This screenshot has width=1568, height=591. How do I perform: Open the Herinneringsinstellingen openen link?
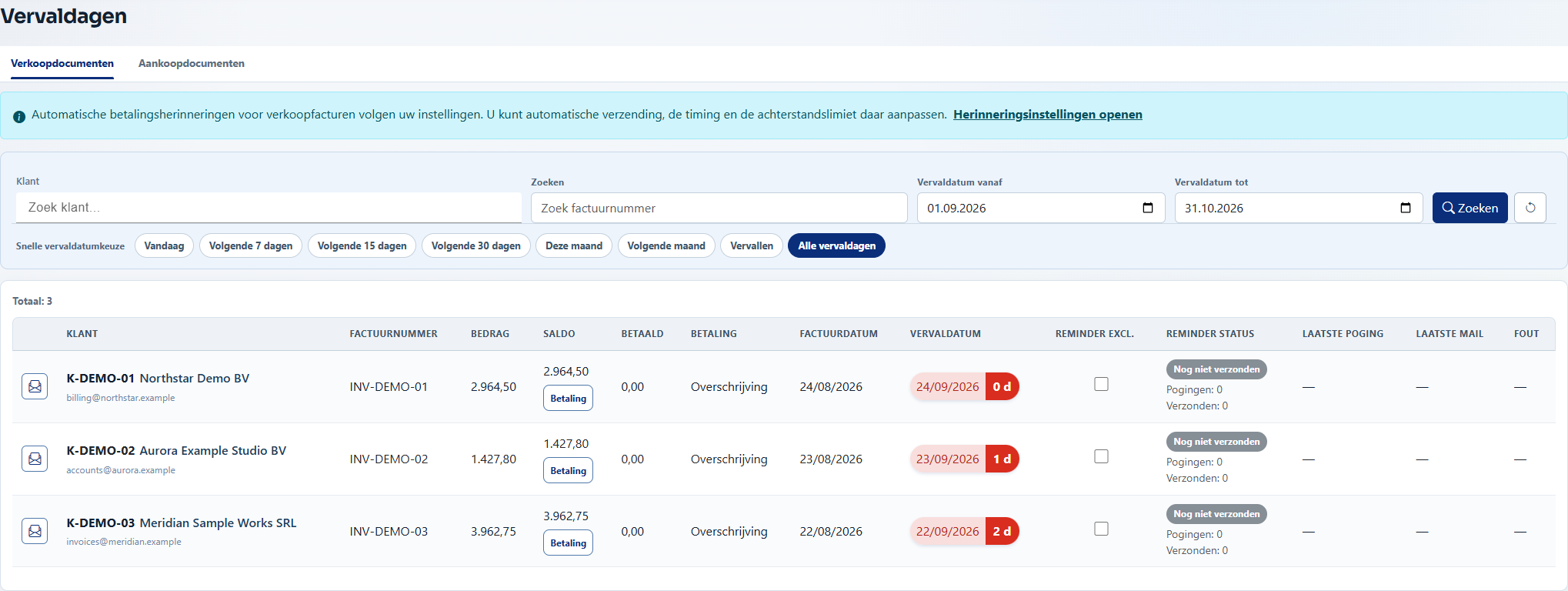click(x=1048, y=115)
